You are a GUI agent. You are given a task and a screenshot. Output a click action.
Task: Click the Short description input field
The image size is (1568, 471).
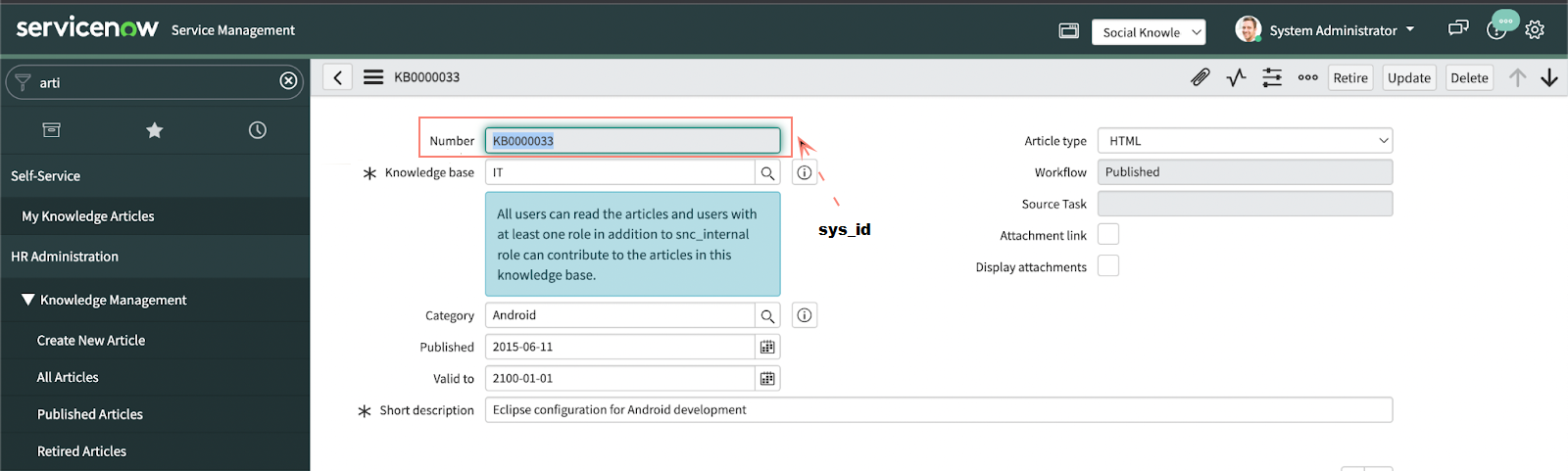tap(938, 410)
